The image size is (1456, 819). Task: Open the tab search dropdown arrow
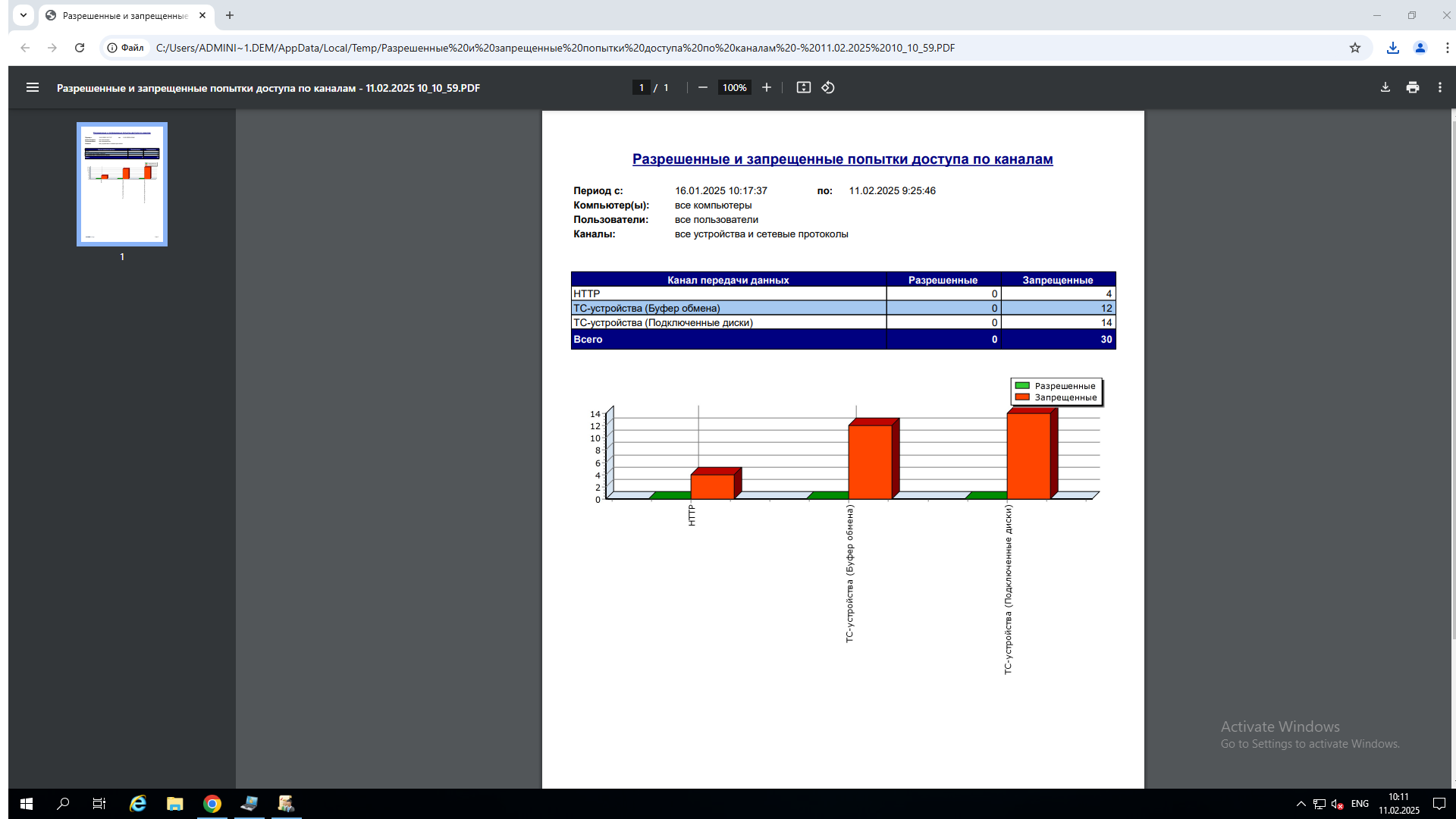click(x=24, y=15)
